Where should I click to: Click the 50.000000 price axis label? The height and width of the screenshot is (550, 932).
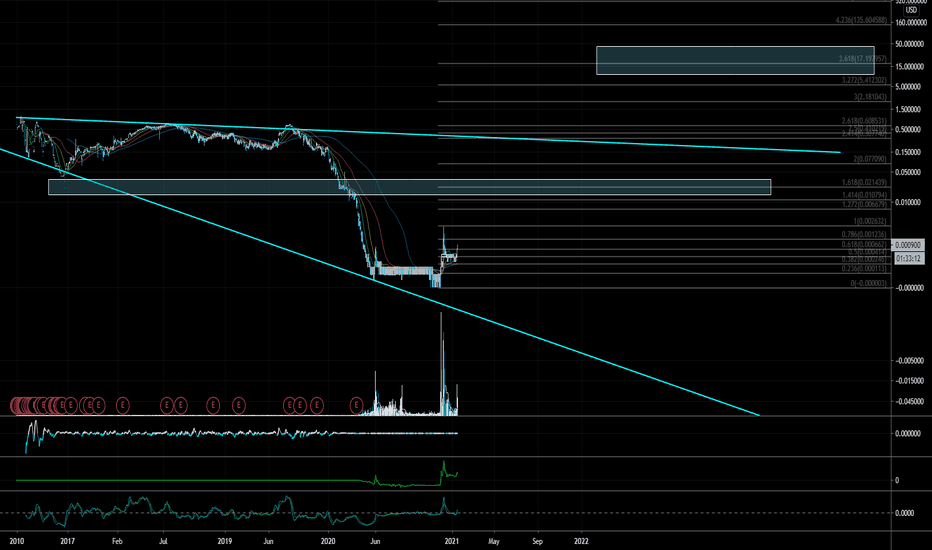click(x=909, y=44)
